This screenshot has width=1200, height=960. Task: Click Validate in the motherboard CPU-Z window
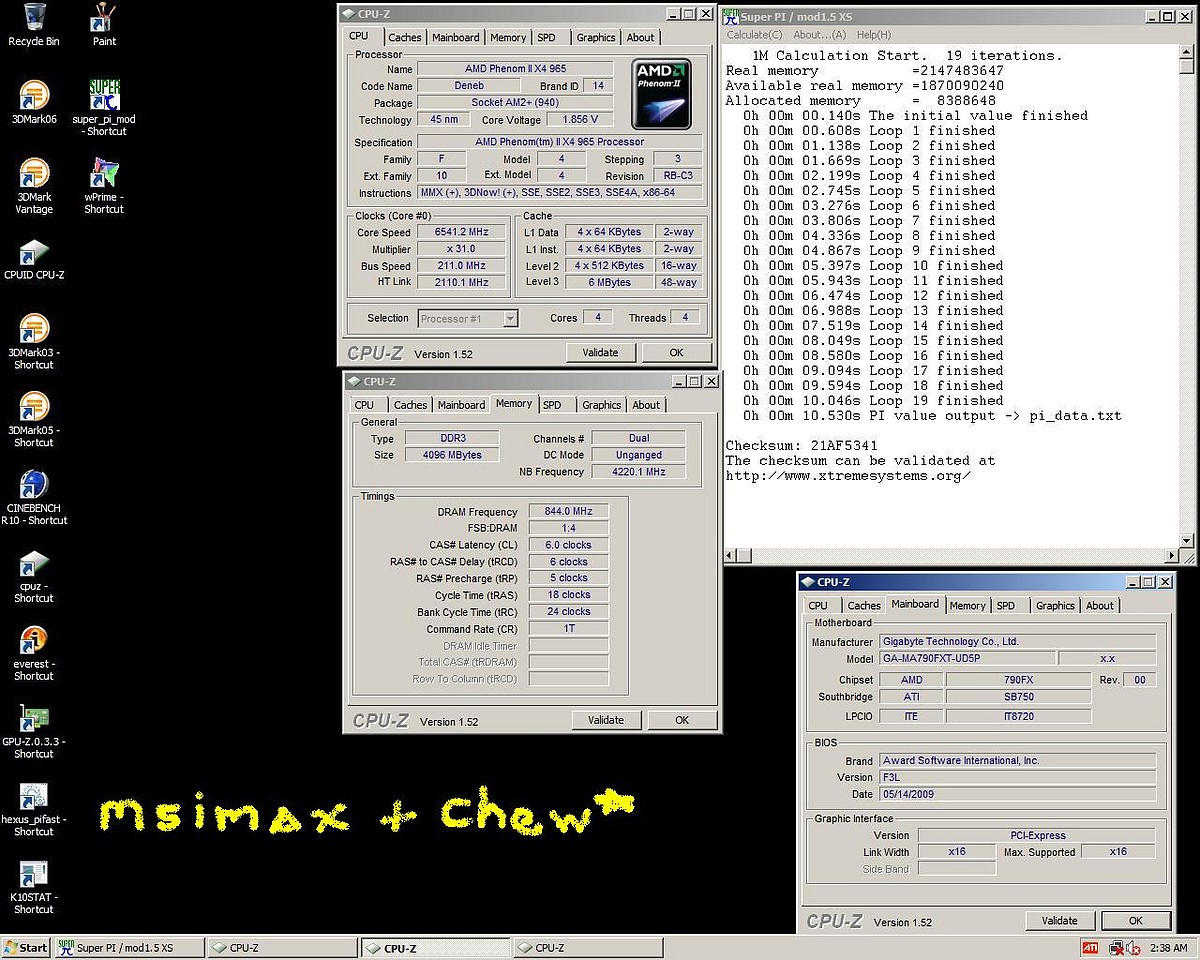pos(1060,920)
